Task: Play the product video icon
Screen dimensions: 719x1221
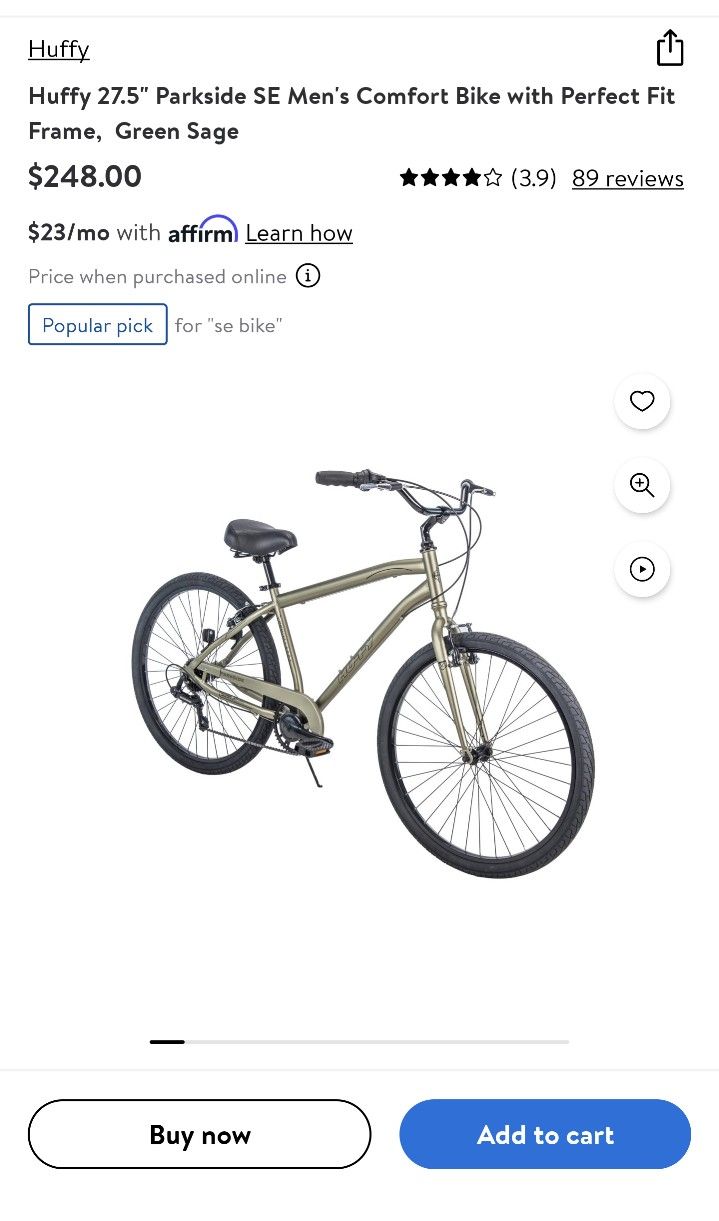Action: tap(642, 569)
